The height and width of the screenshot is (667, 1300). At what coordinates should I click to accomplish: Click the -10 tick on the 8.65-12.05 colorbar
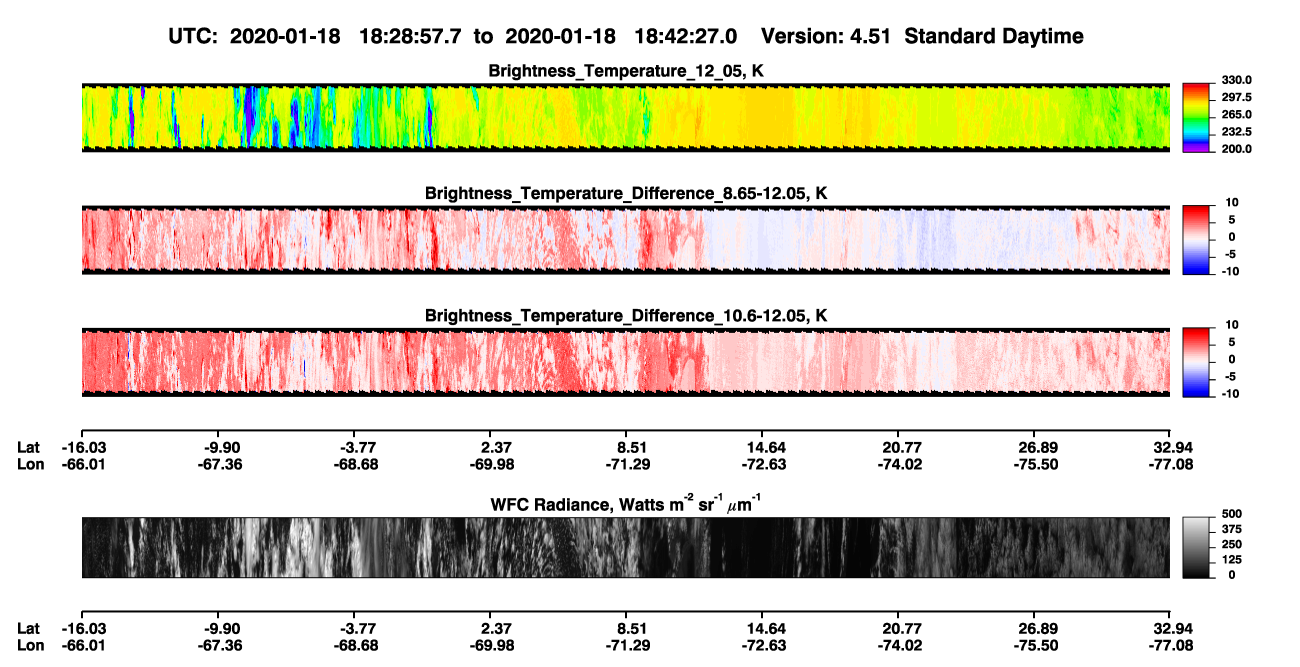click(1231, 271)
